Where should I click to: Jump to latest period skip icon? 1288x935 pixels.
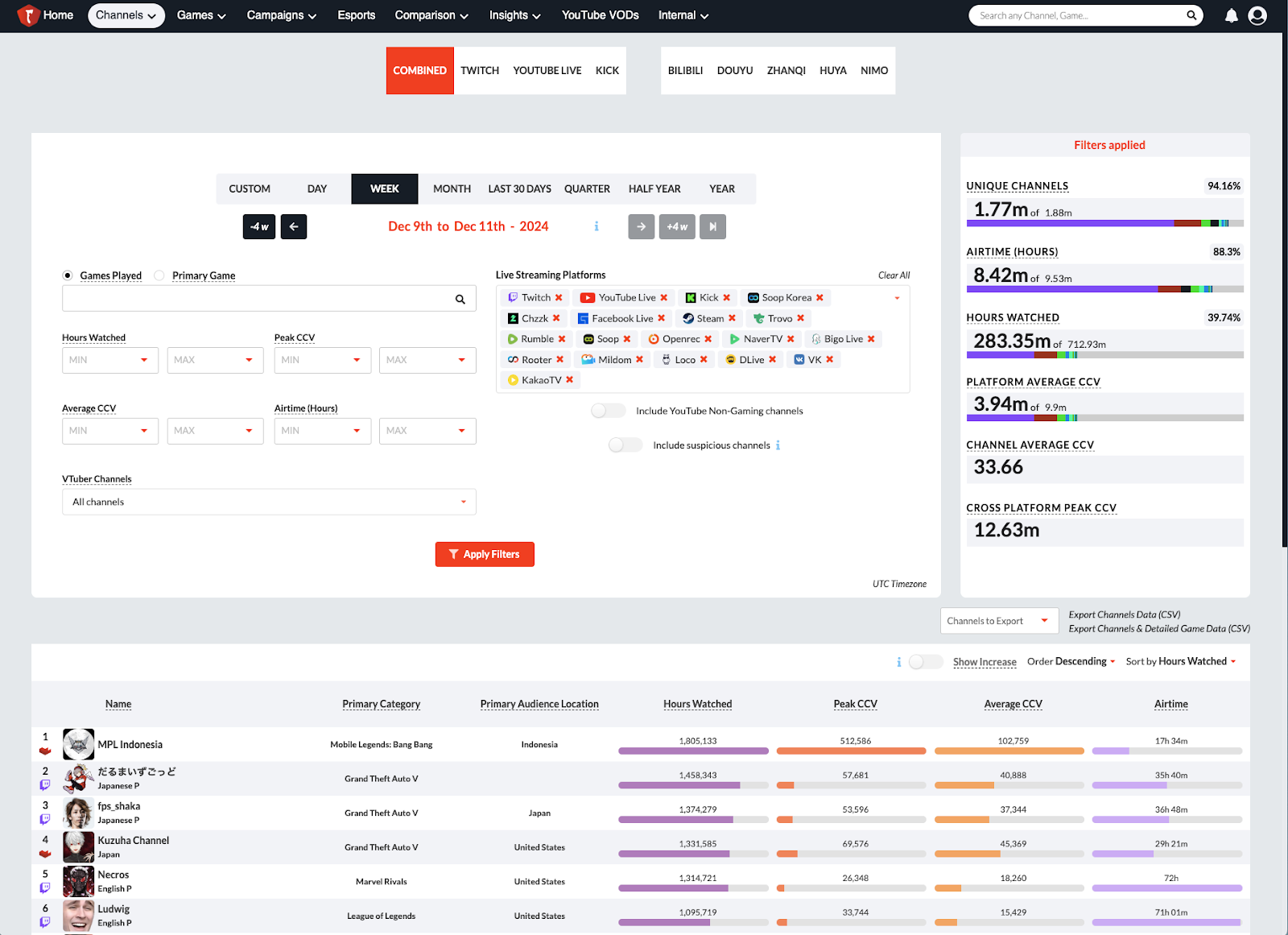coord(713,227)
